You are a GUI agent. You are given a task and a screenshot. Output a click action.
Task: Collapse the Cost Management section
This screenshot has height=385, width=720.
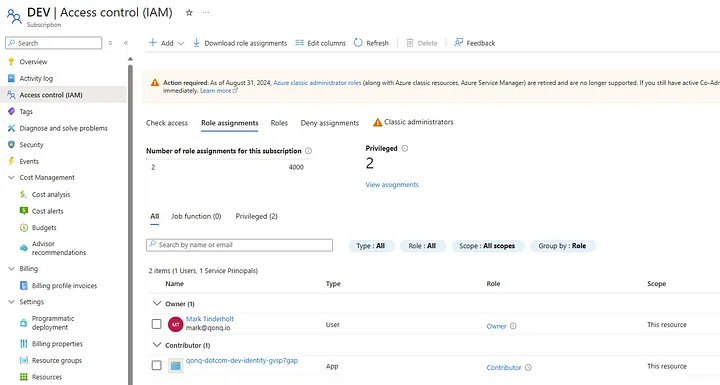[x=11, y=177]
